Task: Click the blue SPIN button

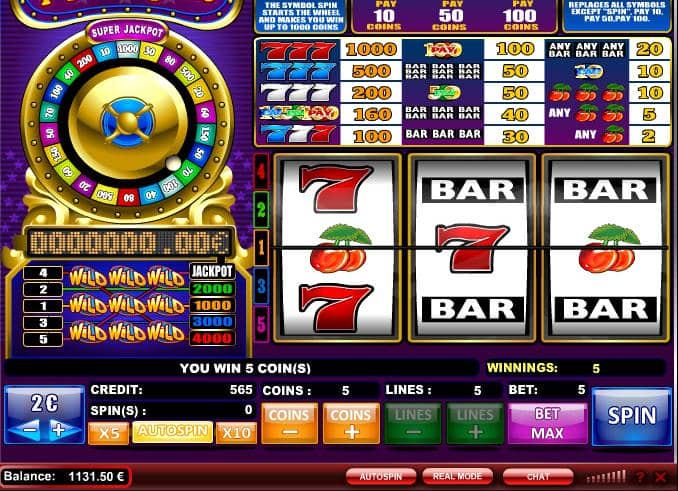Action: (x=631, y=417)
